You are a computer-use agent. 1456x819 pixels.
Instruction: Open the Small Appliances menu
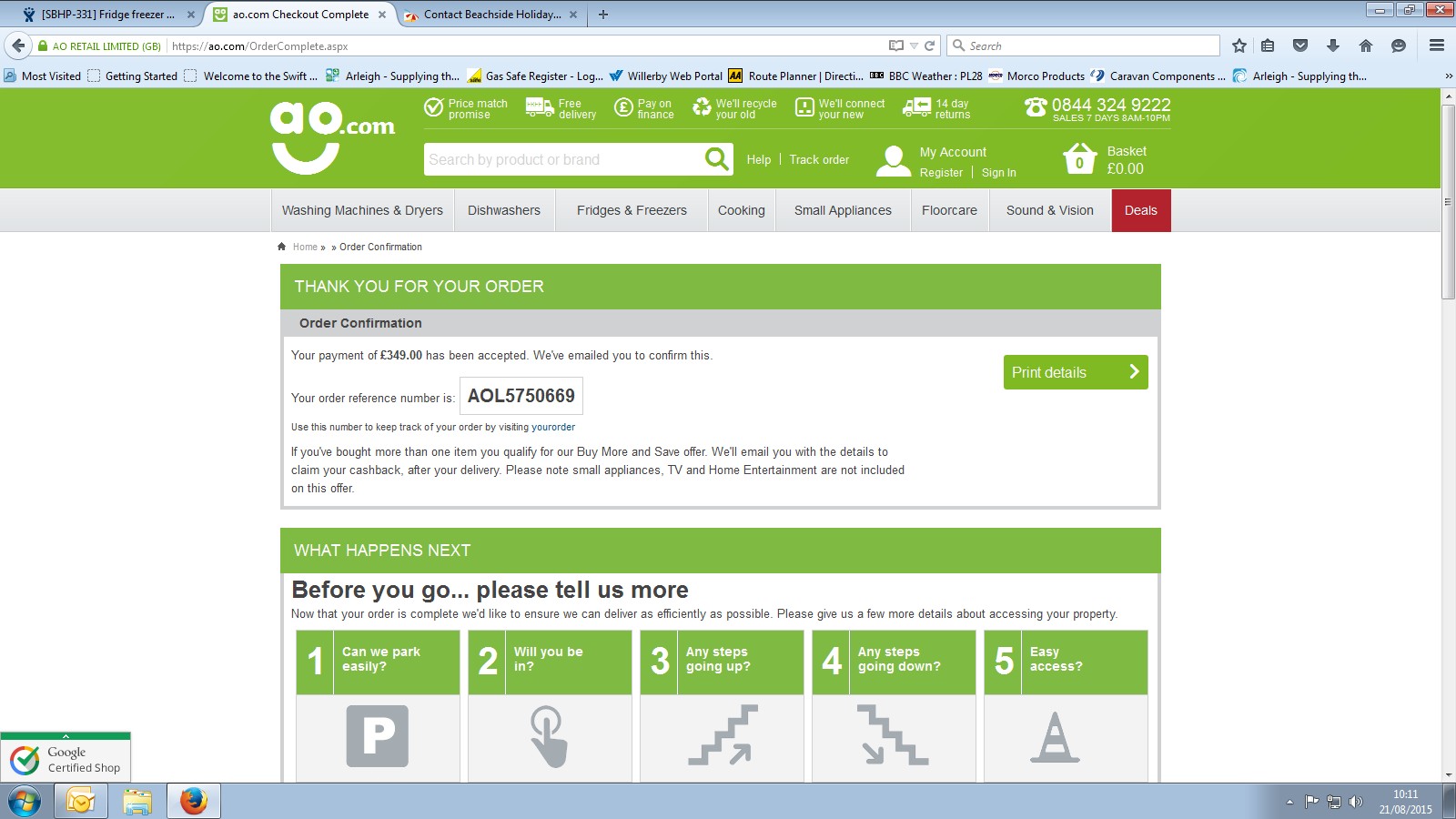click(x=843, y=210)
